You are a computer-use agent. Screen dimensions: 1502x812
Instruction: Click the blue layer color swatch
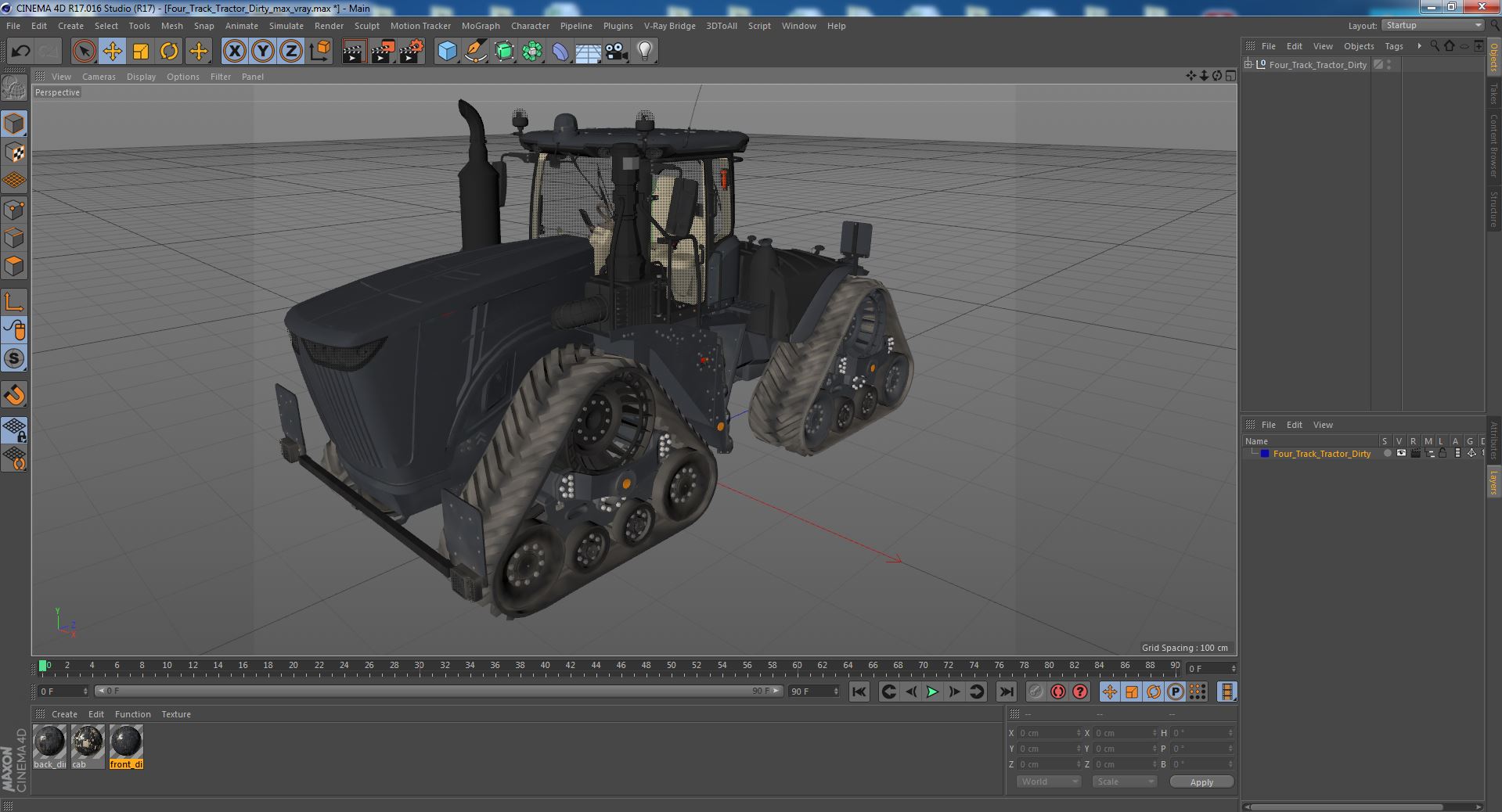1265,454
